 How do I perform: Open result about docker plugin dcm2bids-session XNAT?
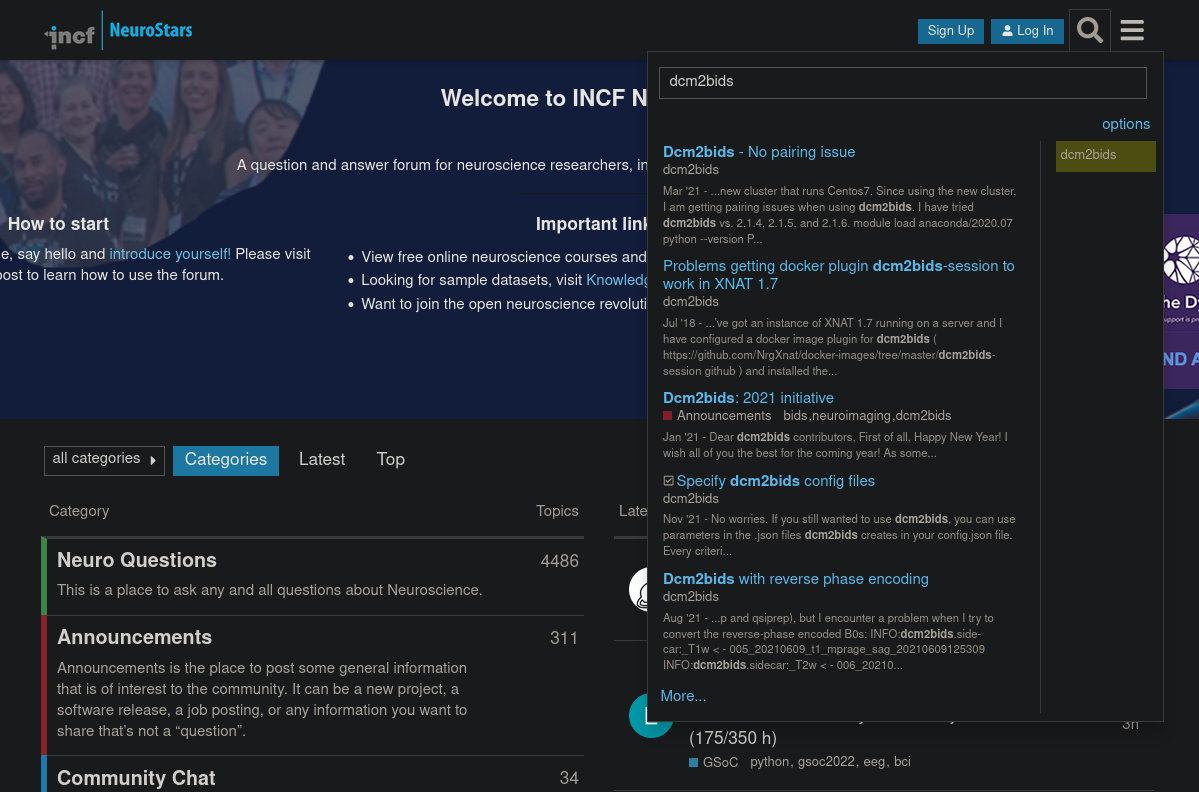click(x=839, y=274)
